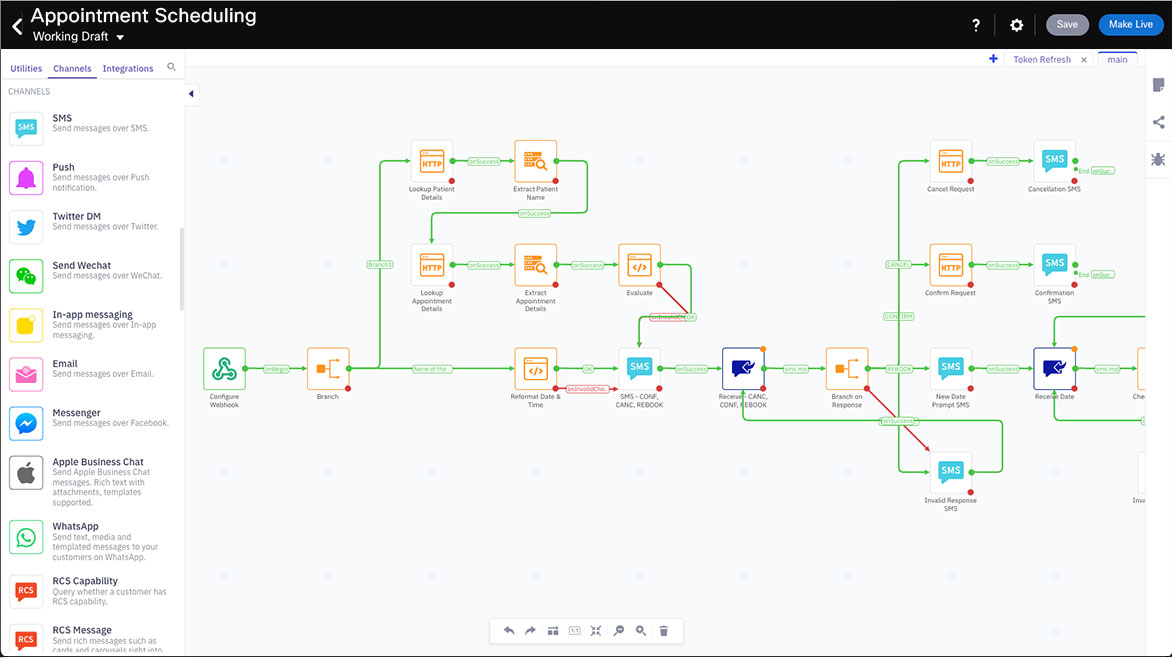
Task: Click the node search magnifier icon
Action: tap(171, 67)
